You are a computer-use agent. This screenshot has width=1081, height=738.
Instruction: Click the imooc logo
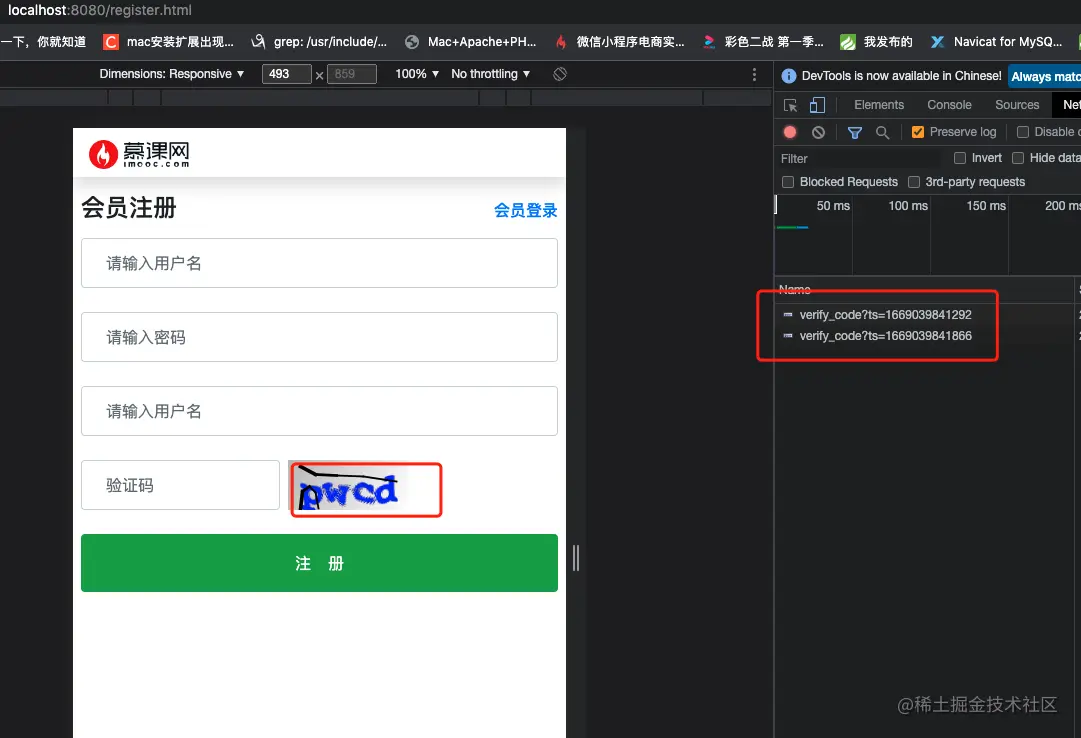coord(139,154)
